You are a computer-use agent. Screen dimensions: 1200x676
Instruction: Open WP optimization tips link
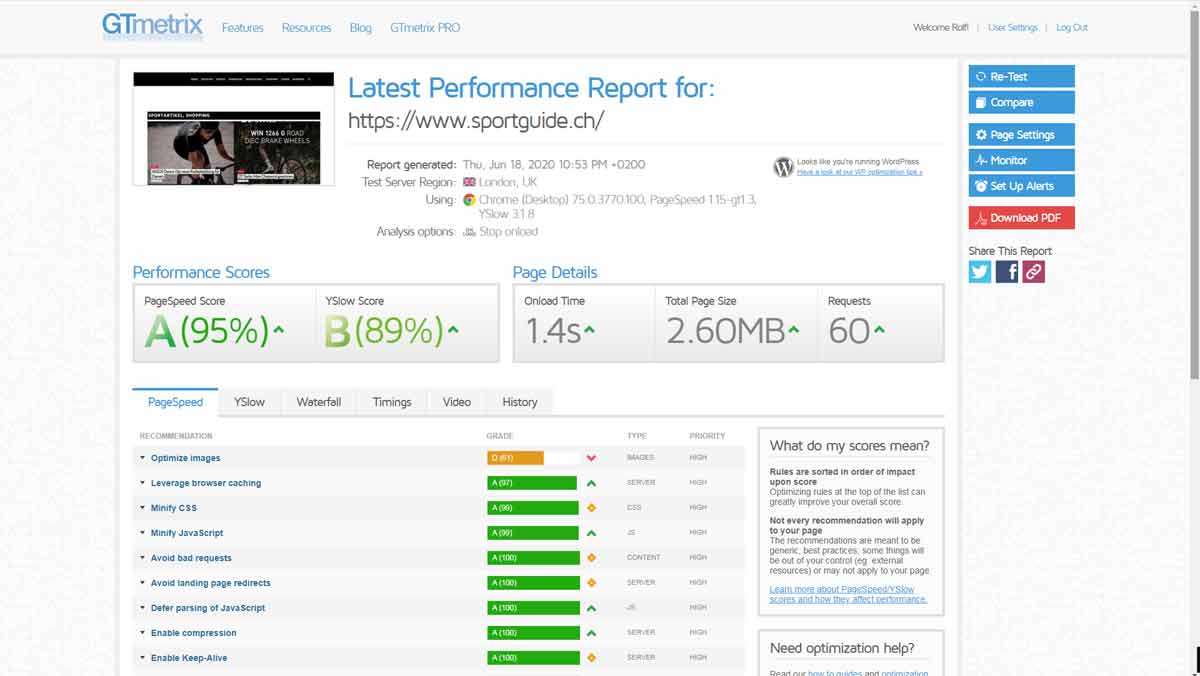(x=859, y=172)
